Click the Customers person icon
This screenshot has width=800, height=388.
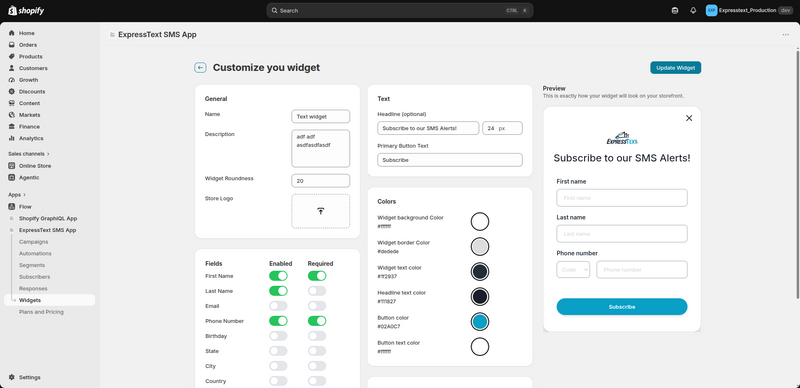click(12, 68)
